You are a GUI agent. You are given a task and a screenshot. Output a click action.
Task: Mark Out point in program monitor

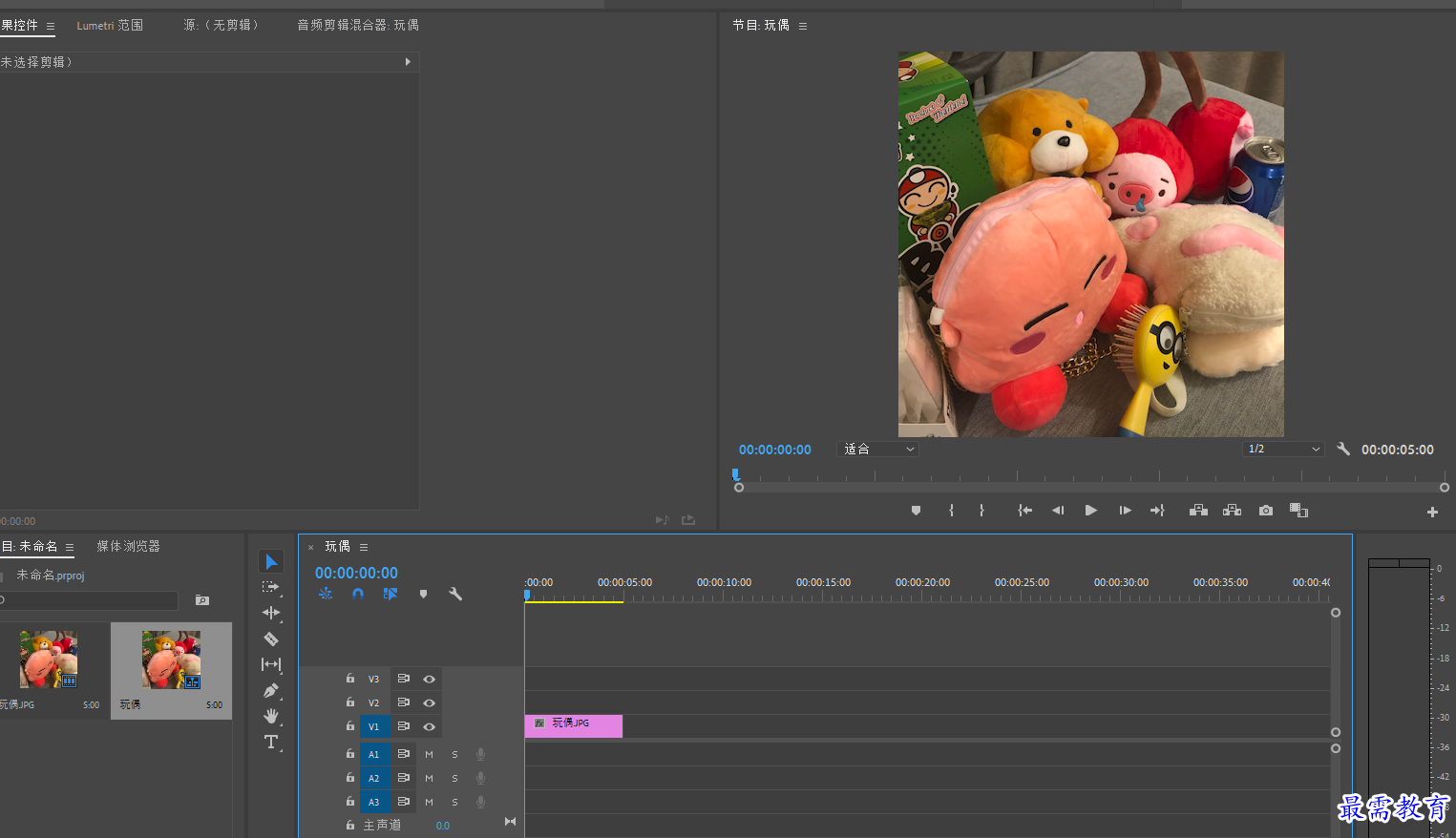click(x=981, y=511)
